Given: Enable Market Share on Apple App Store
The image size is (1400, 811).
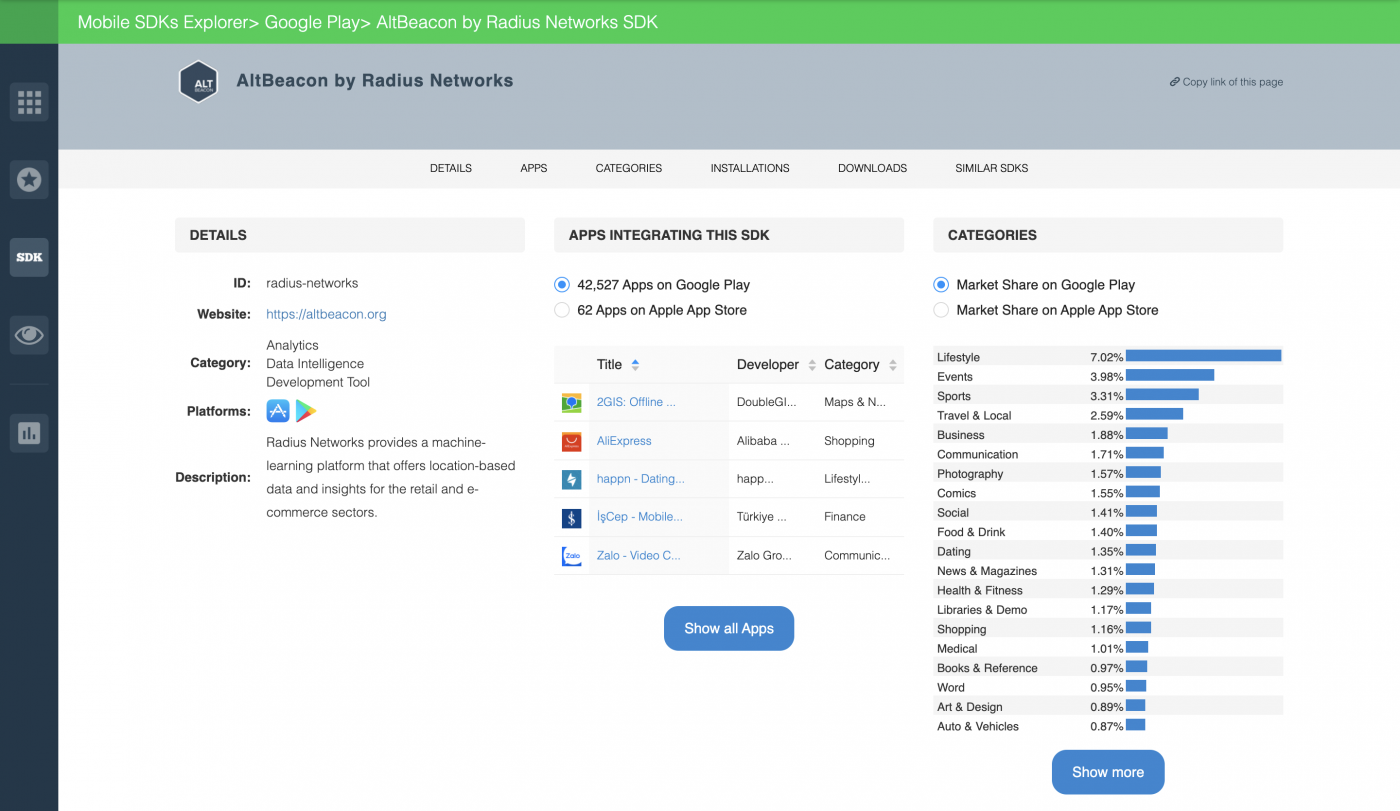Looking at the screenshot, I should click(941, 309).
